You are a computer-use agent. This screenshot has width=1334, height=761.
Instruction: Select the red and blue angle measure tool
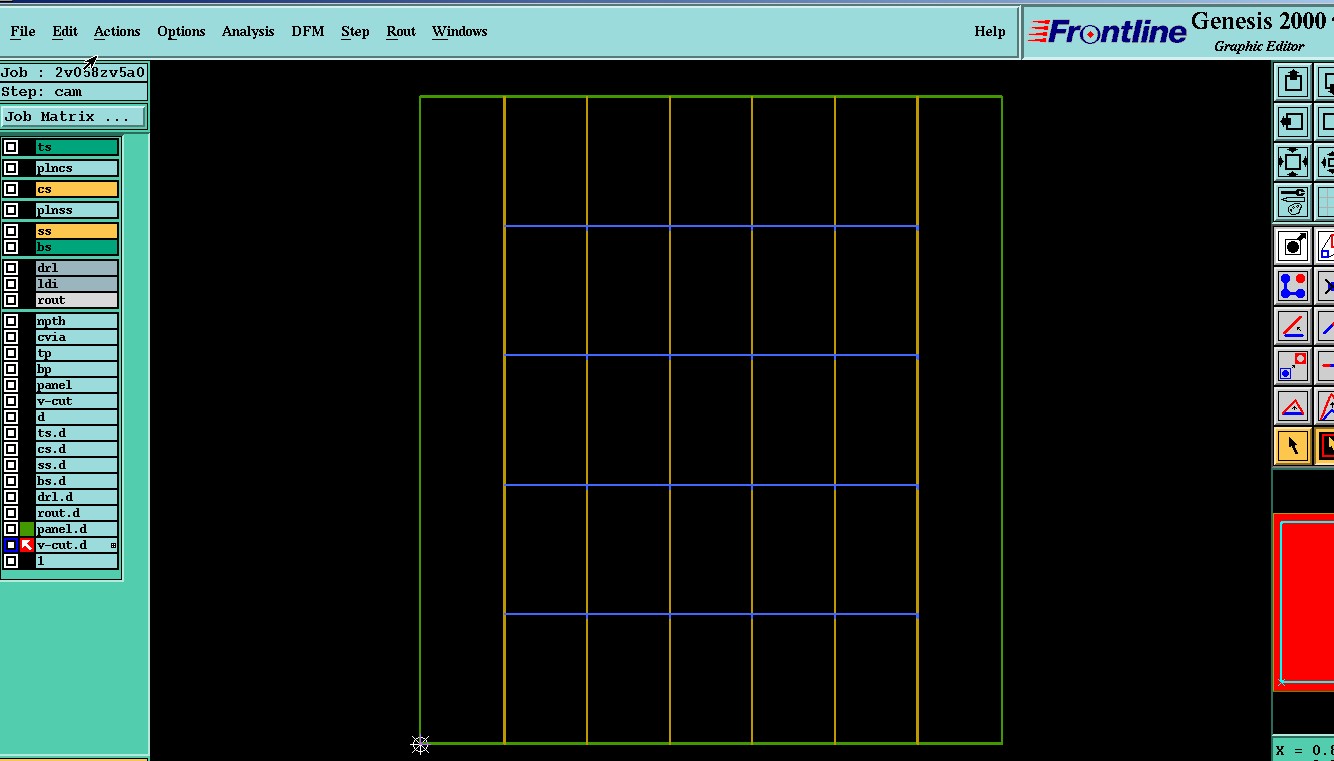(1293, 326)
